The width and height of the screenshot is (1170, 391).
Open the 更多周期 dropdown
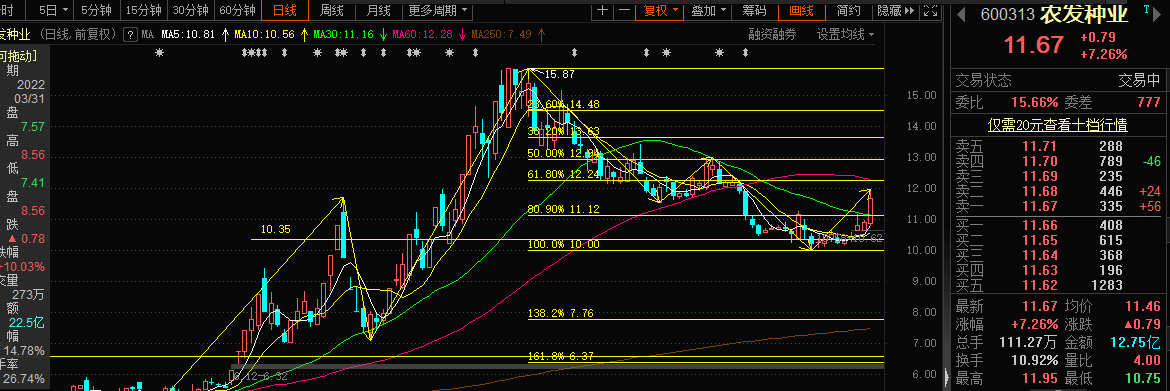(438, 10)
